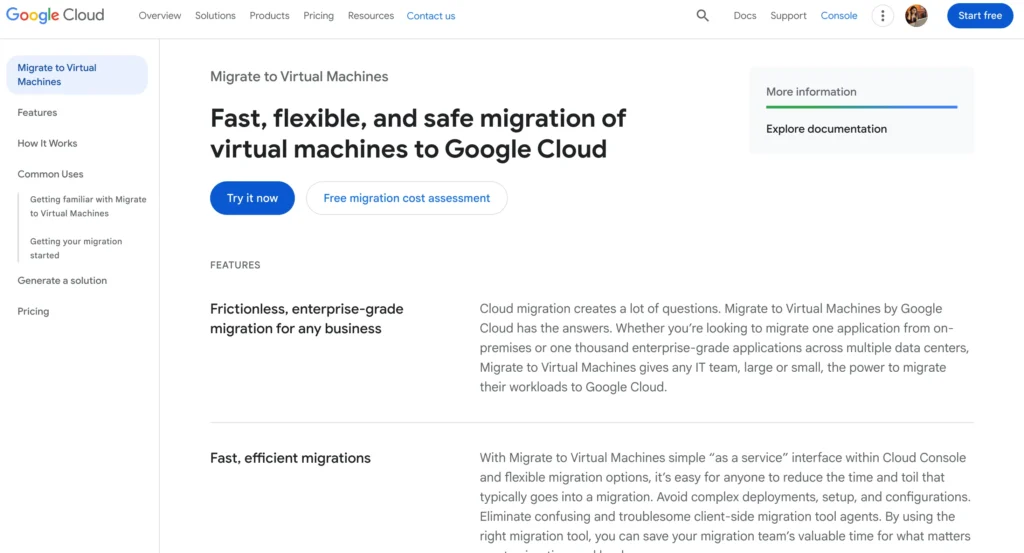Open Free migration cost assessment
This screenshot has width=1024, height=553.
click(x=406, y=198)
